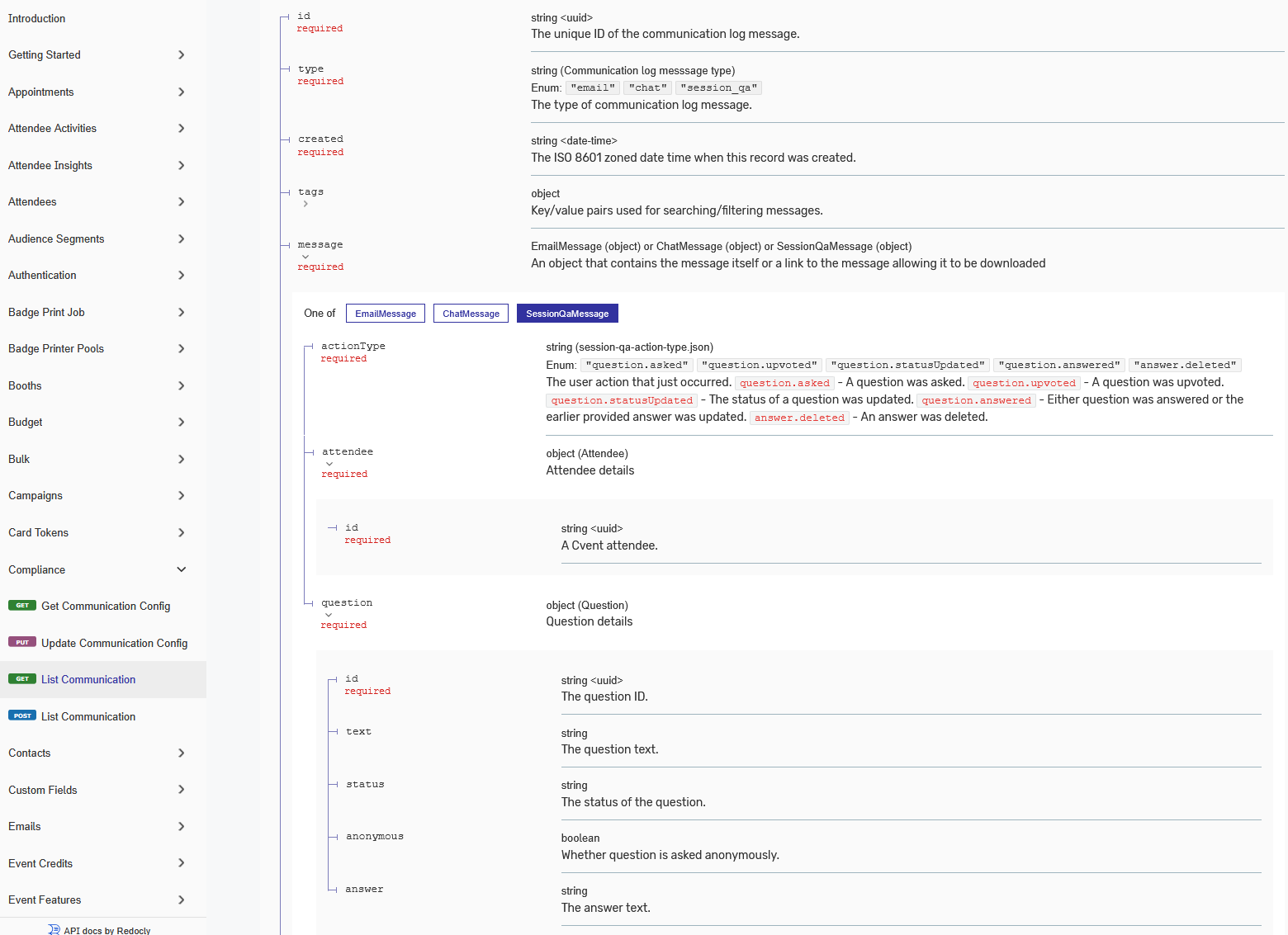1288x935 pixels.
Task: Click the "answer.deleted" enum value
Action: 1185,365
